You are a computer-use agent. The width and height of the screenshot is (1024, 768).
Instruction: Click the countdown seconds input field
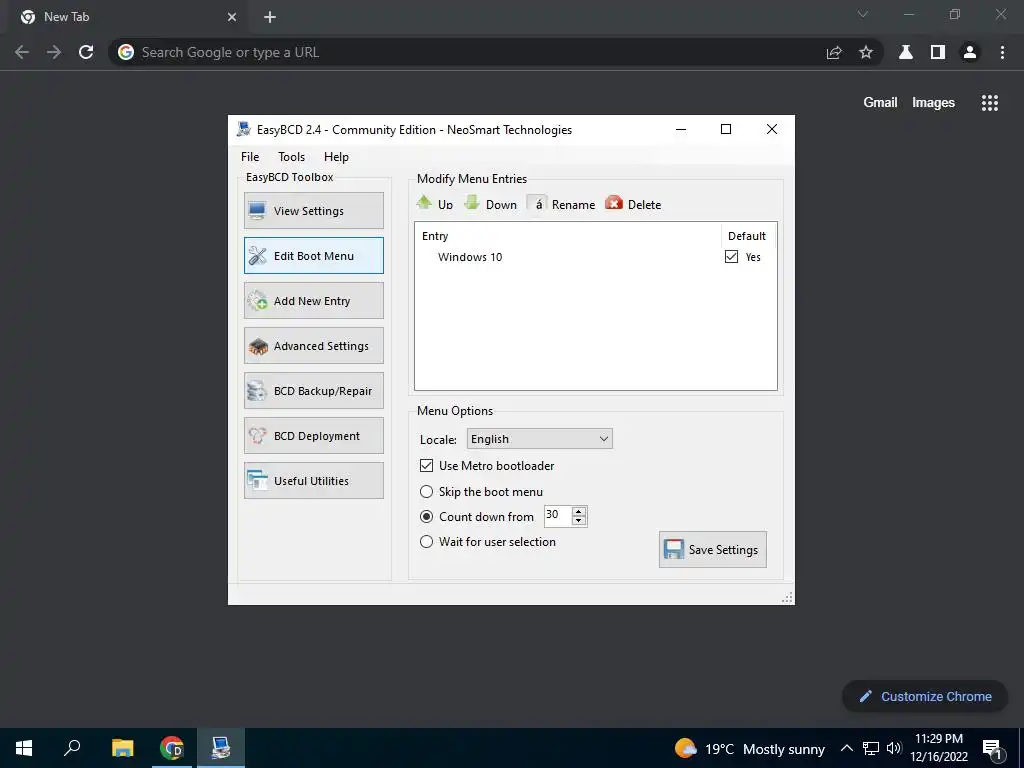[558, 516]
